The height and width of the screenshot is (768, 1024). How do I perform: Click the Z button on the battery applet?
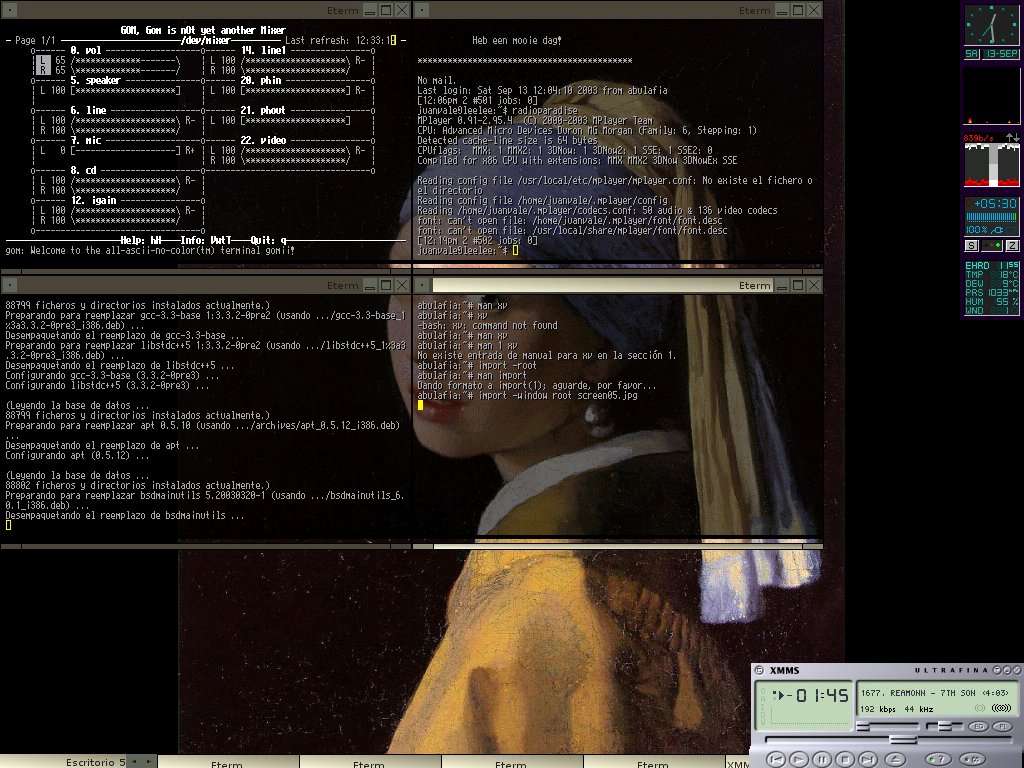point(1012,246)
